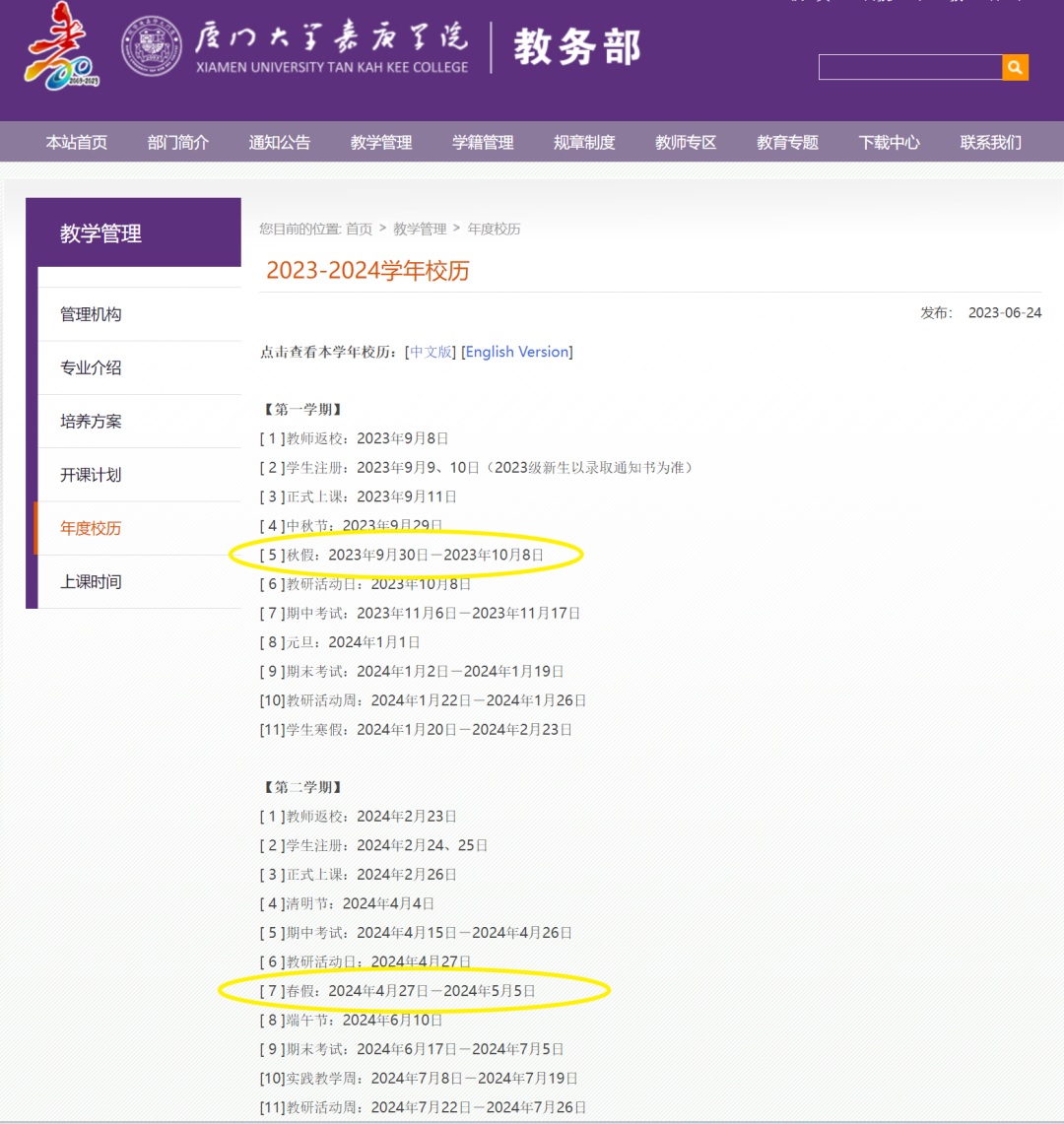Select the highlighted 年度校历 sidebar item
This screenshot has height=1124, width=1064.
[x=92, y=528]
